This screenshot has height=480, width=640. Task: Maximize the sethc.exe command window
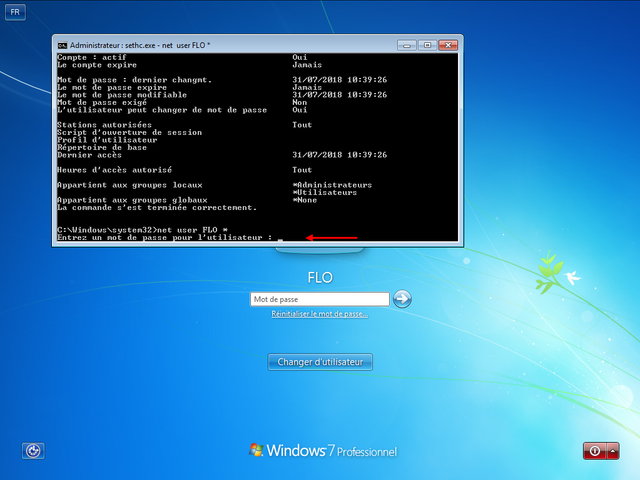click(x=427, y=45)
